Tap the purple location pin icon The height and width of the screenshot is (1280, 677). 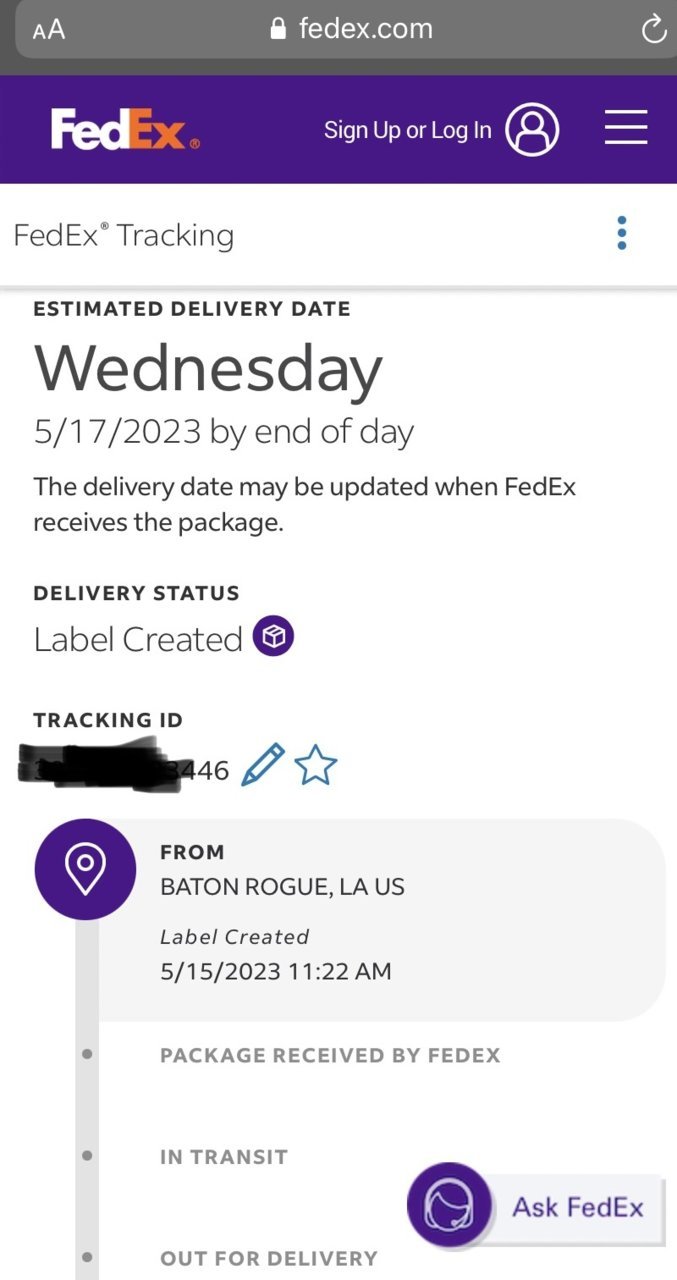pyautogui.click(x=85, y=869)
